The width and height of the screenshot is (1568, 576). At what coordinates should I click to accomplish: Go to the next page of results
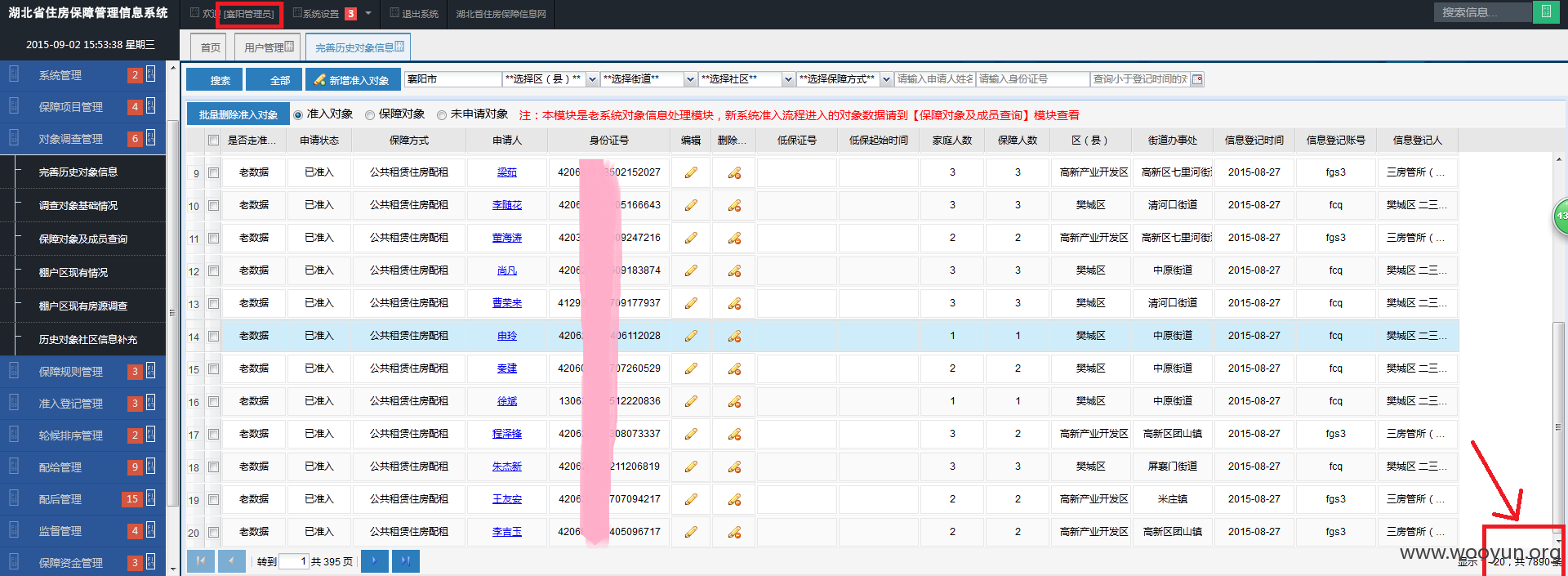click(374, 560)
